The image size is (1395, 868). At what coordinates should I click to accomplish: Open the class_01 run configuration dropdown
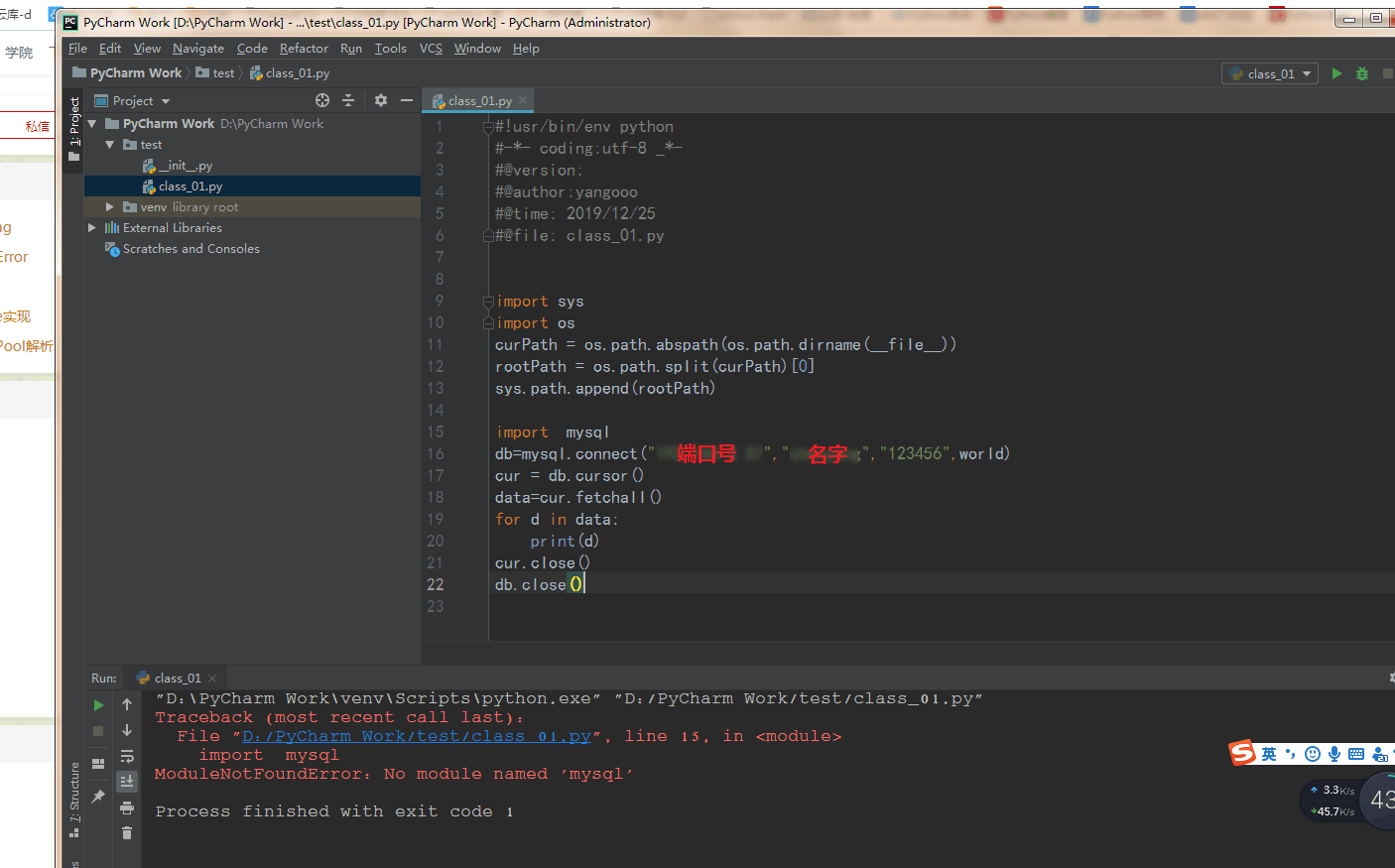pyautogui.click(x=1270, y=73)
